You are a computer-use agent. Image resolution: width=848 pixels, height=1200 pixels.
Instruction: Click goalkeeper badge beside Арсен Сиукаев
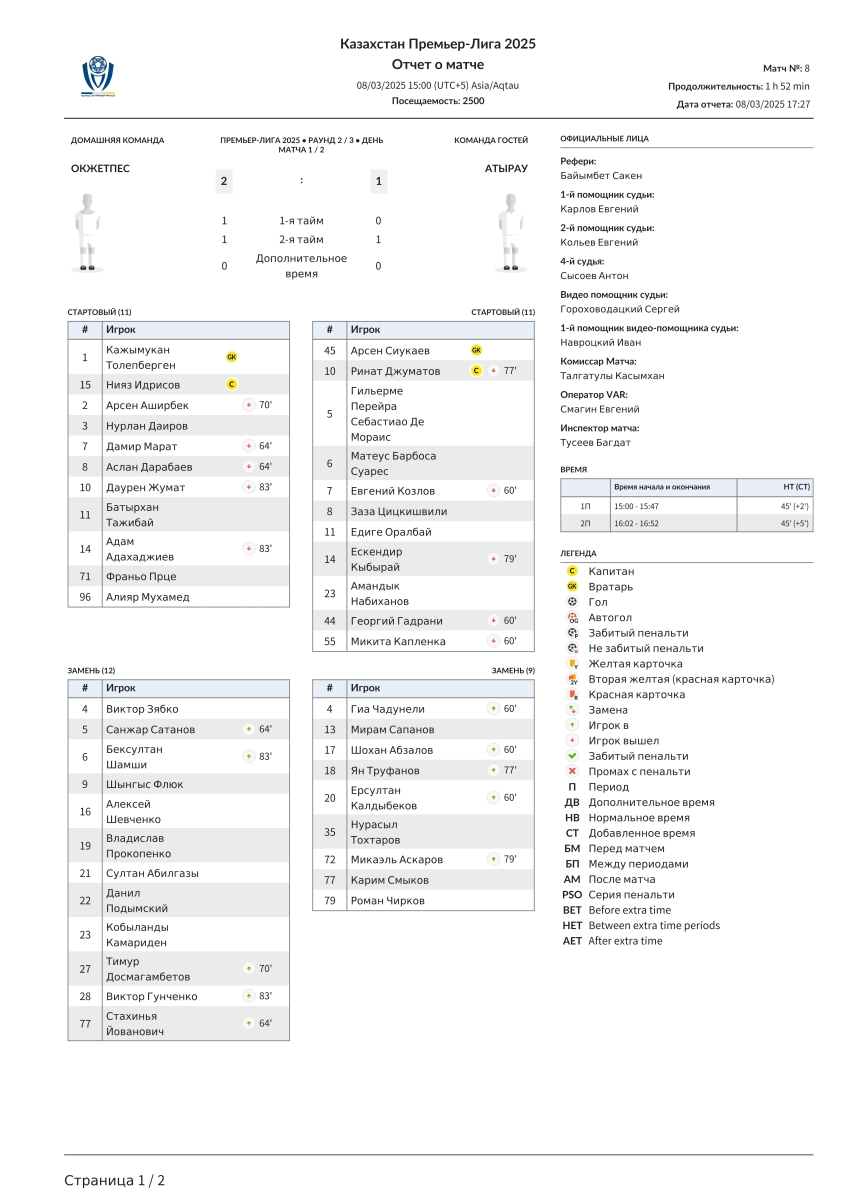coord(476,351)
